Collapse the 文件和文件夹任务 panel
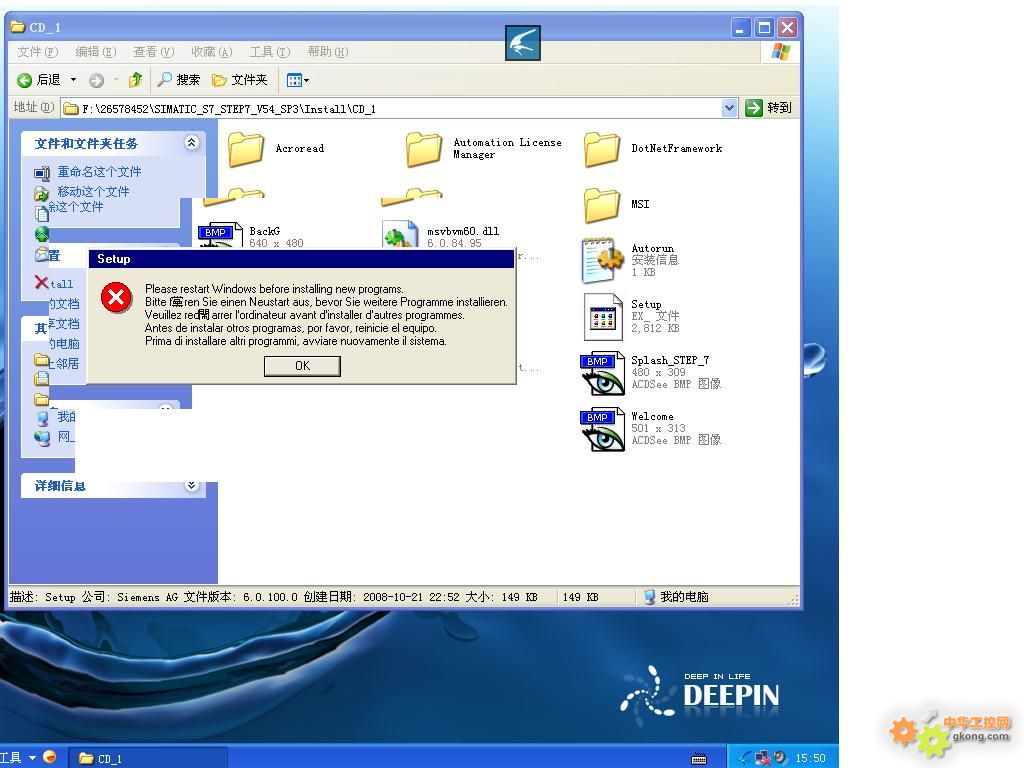This screenshot has height=768, width=1024. 191,142
